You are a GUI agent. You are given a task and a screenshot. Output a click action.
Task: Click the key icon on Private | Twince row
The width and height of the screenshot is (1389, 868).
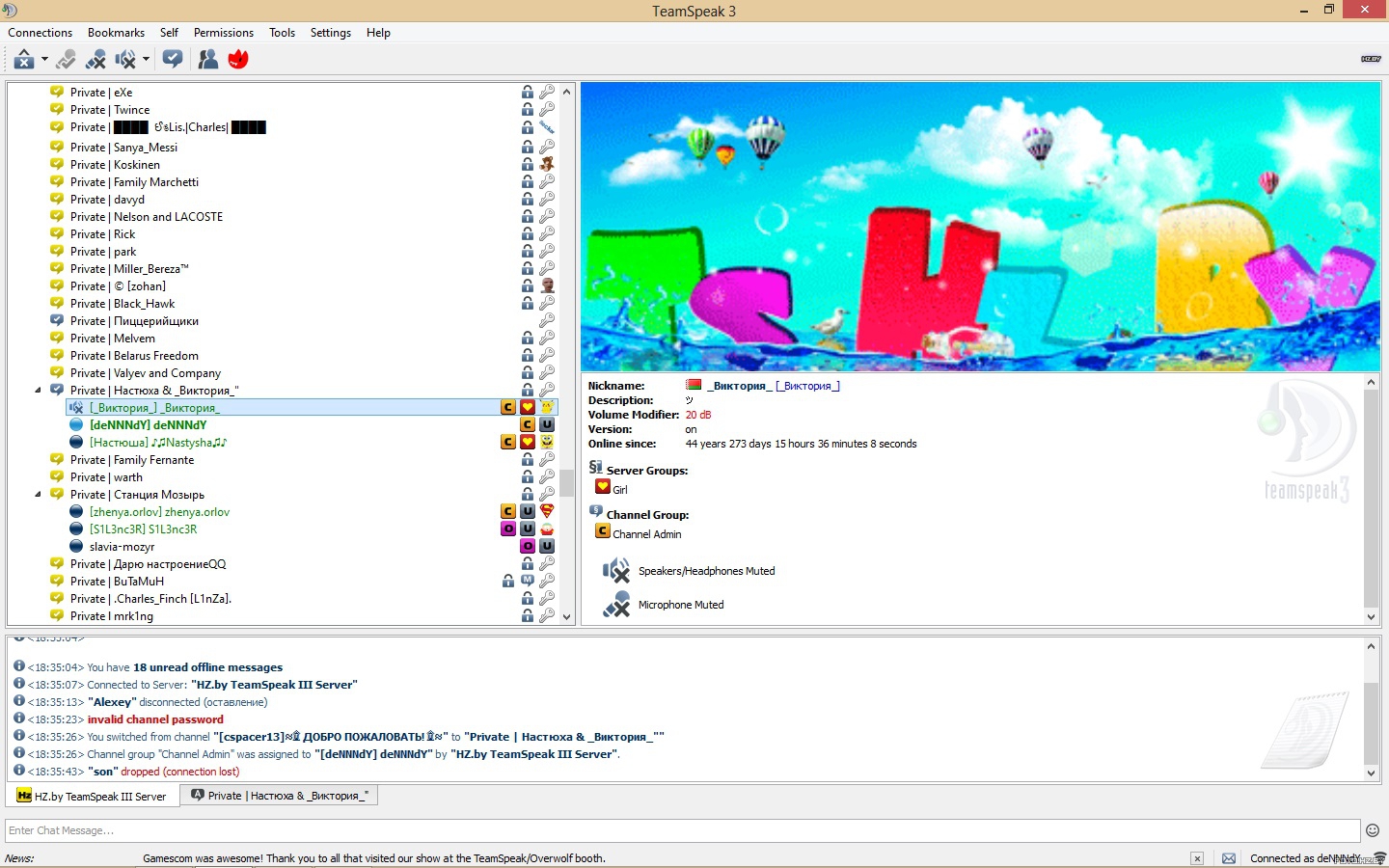click(x=547, y=110)
